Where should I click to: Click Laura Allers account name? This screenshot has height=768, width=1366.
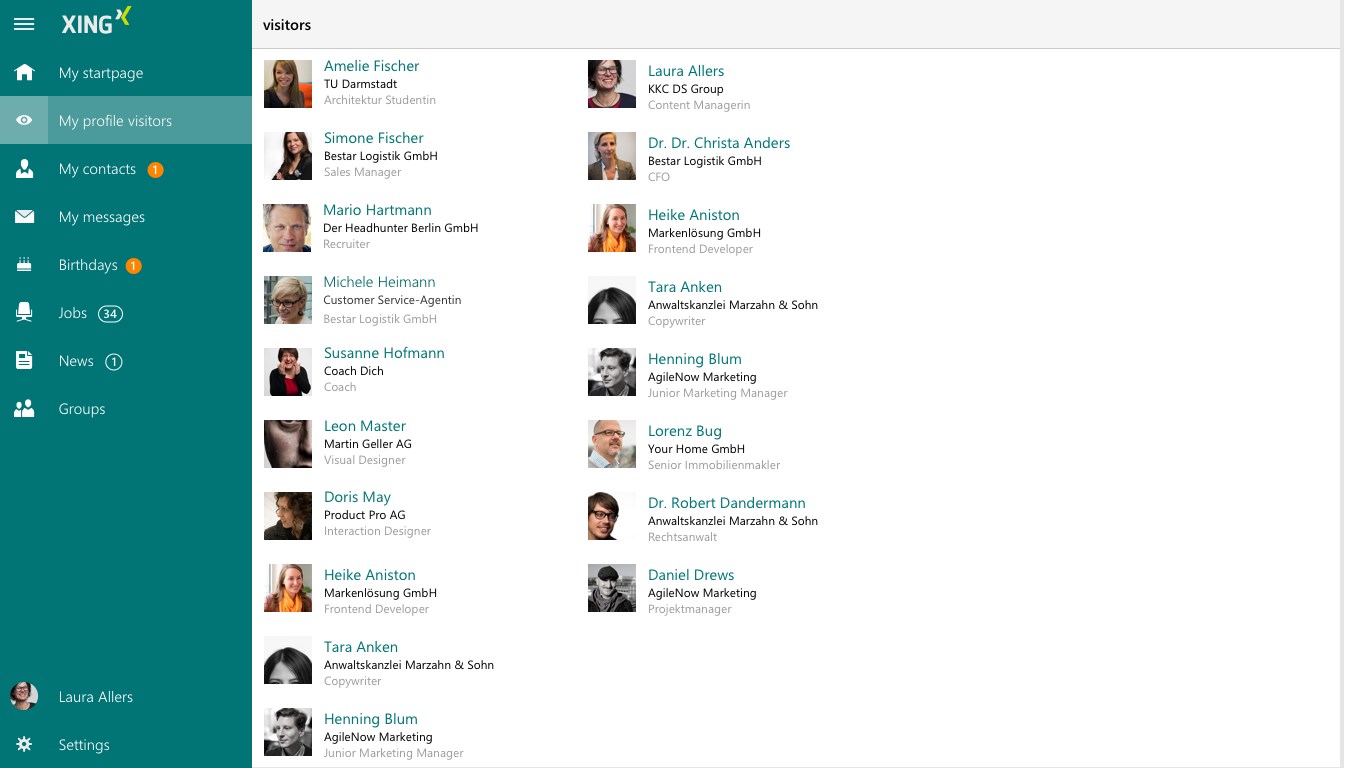click(95, 697)
